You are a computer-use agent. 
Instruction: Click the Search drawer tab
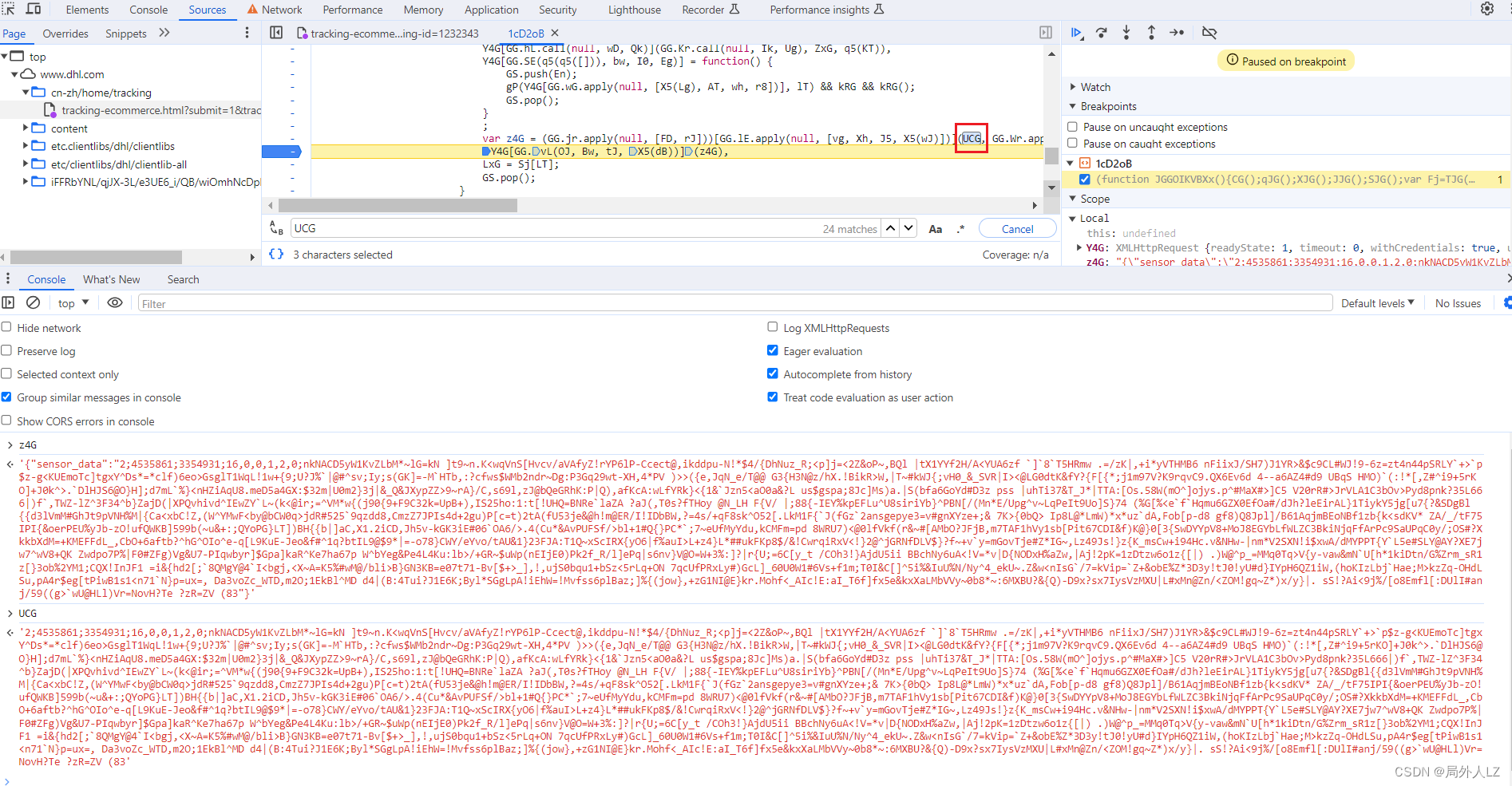click(183, 279)
